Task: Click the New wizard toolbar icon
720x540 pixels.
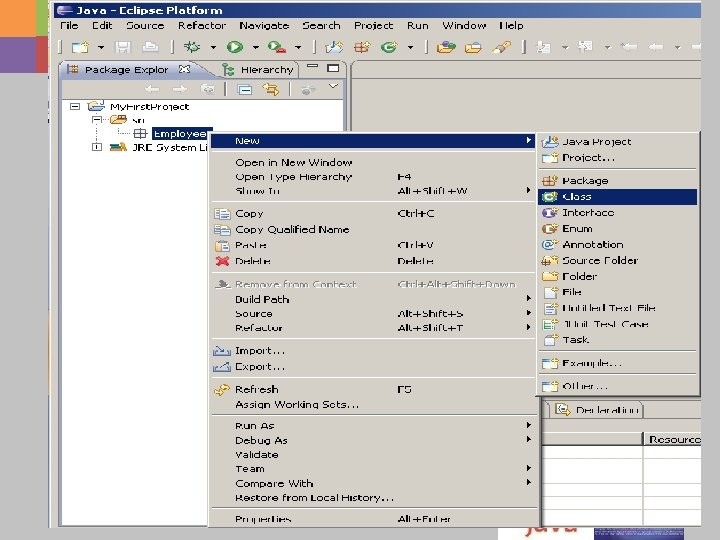Action: (x=80, y=47)
